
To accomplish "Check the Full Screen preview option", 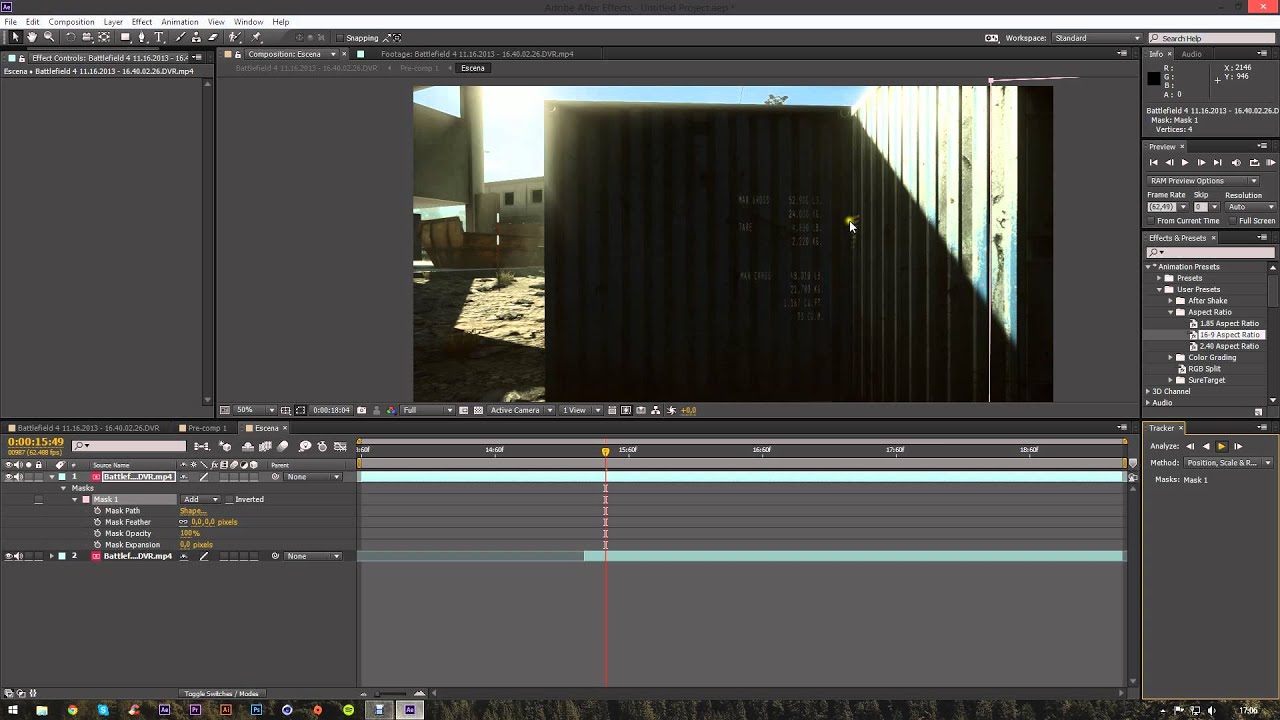I will click(x=1233, y=221).
